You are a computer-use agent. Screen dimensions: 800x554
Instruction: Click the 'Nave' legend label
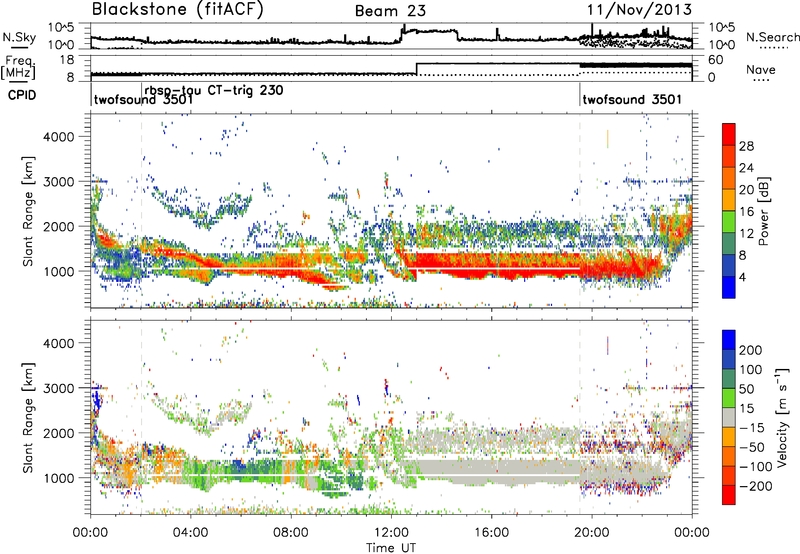pyautogui.click(x=761, y=69)
